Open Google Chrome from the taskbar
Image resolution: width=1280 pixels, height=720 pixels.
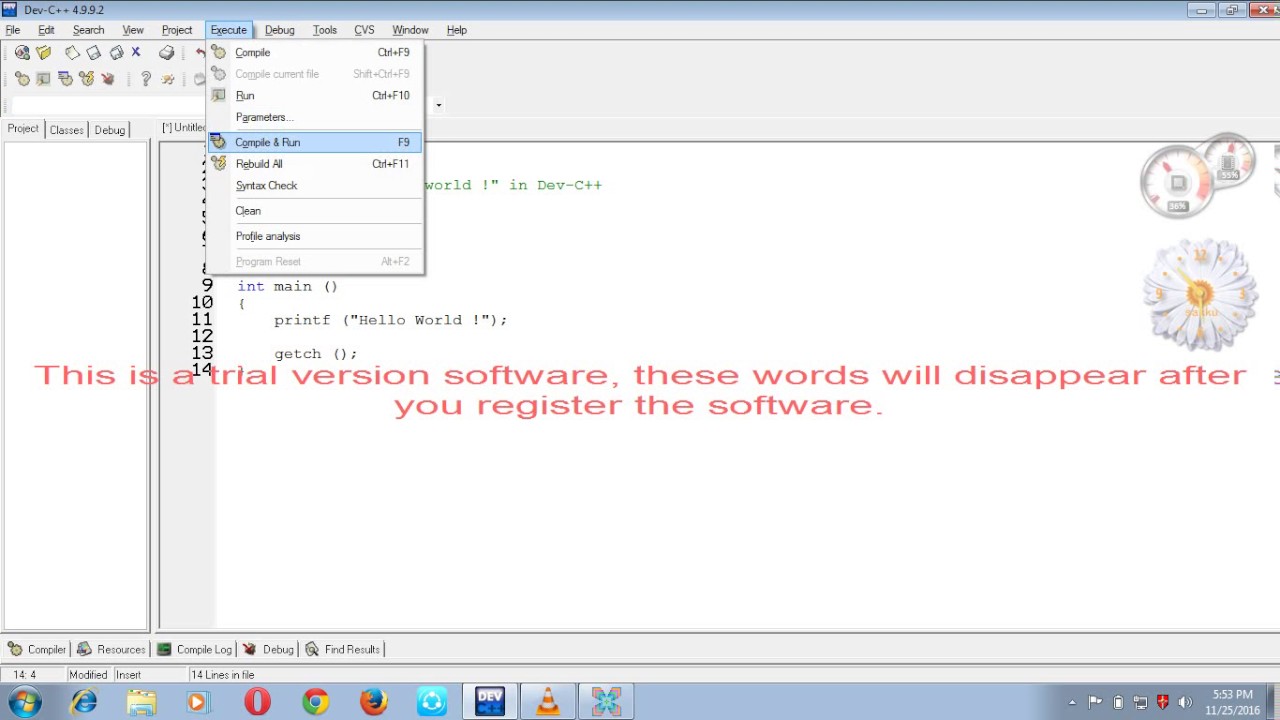click(x=315, y=702)
